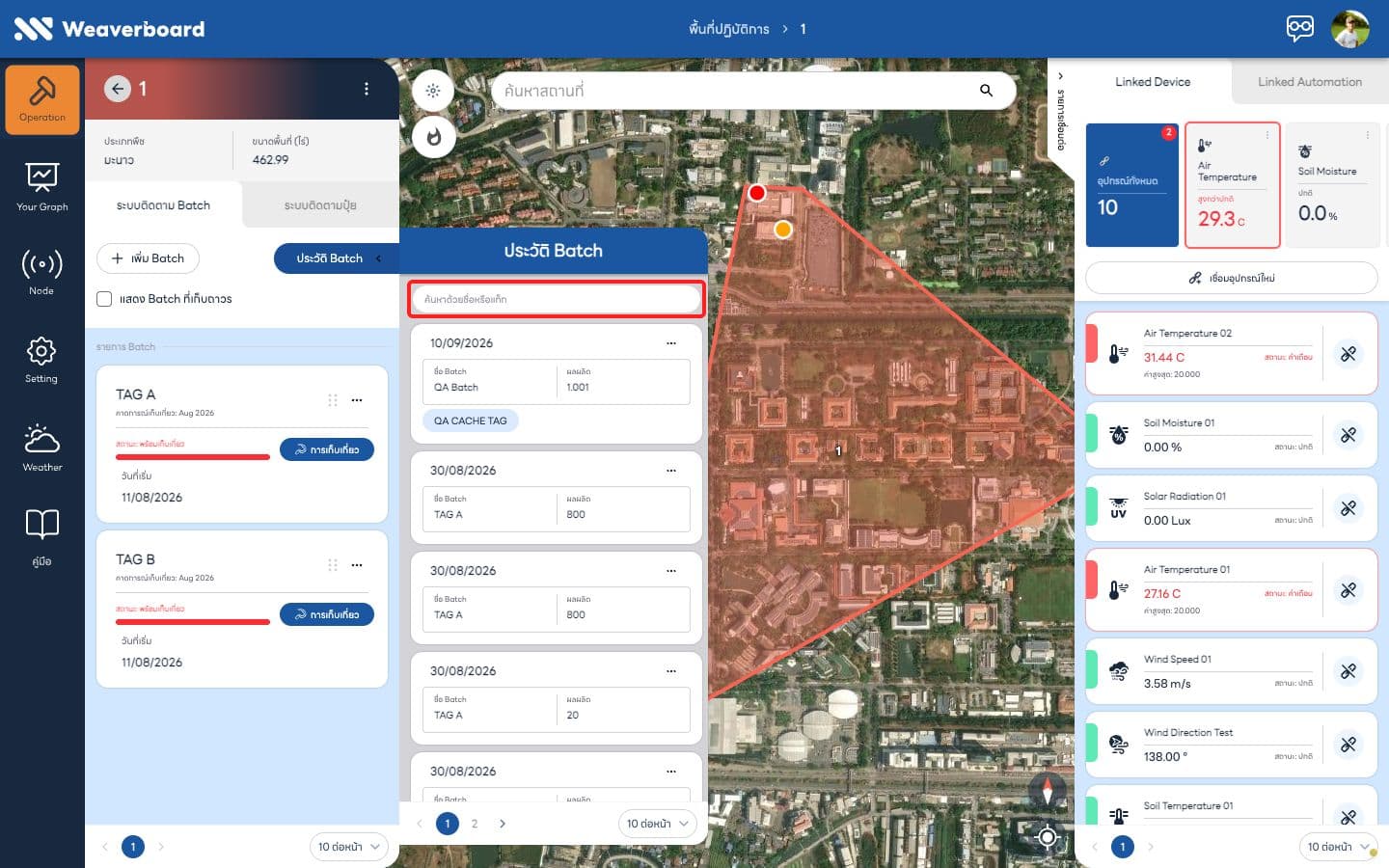This screenshot has height=868, width=1389.
Task: Click the sun brightness map button
Action: [433, 91]
